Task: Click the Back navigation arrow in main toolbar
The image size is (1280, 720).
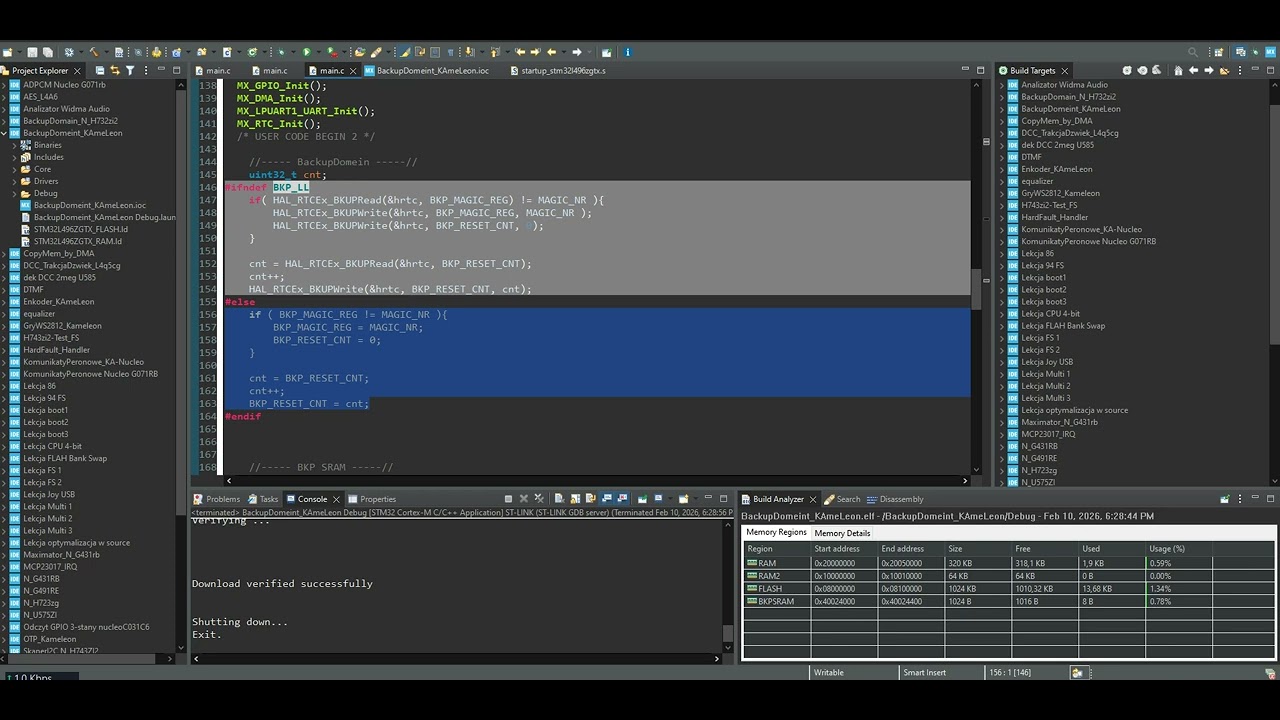Action: click(x=551, y=52)
